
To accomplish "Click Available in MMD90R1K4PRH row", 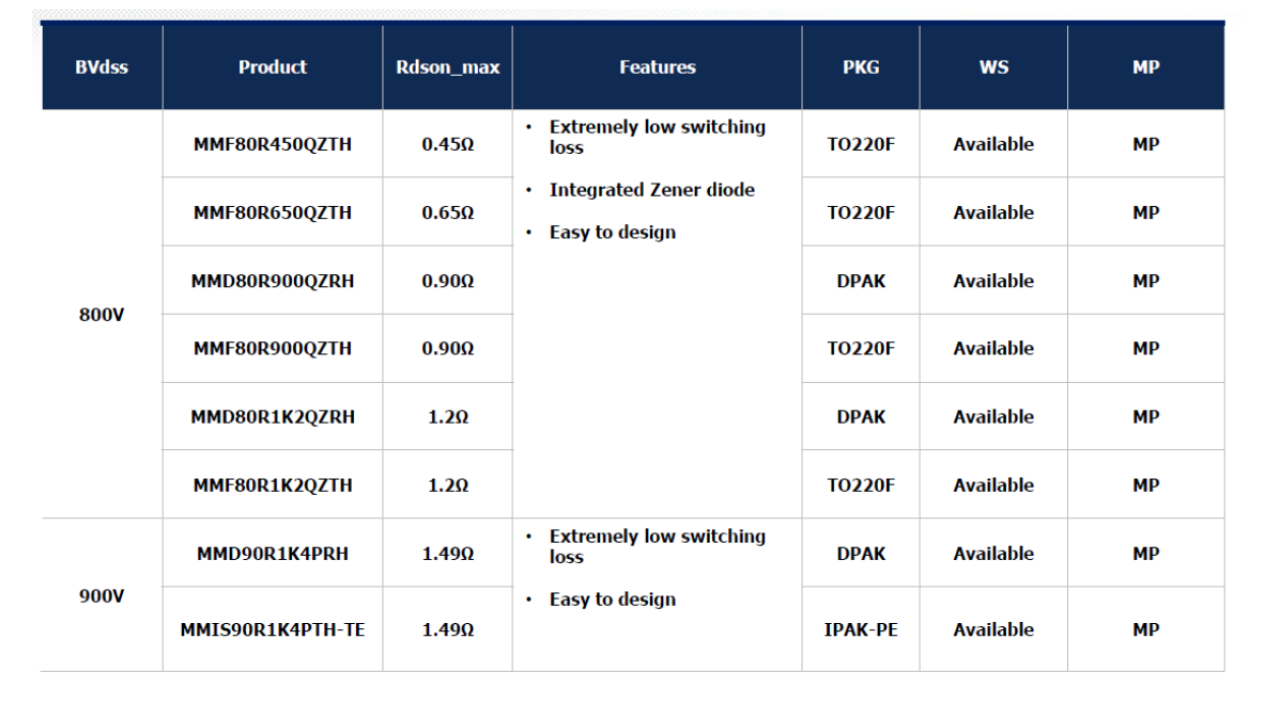I will click(x=993, y=553).
